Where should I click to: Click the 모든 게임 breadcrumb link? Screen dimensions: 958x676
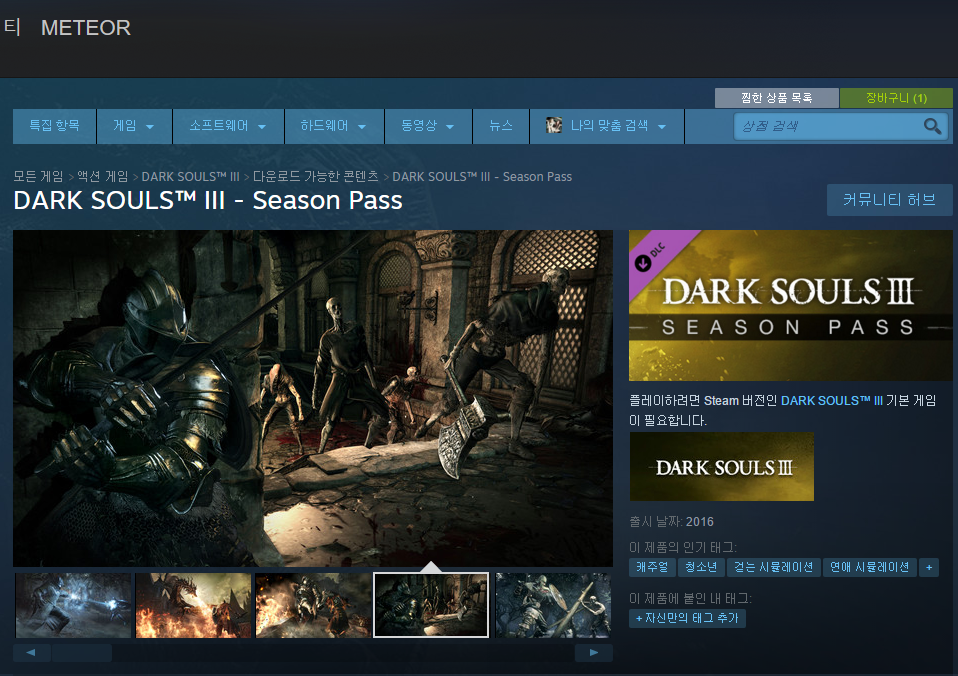point(38,177)
